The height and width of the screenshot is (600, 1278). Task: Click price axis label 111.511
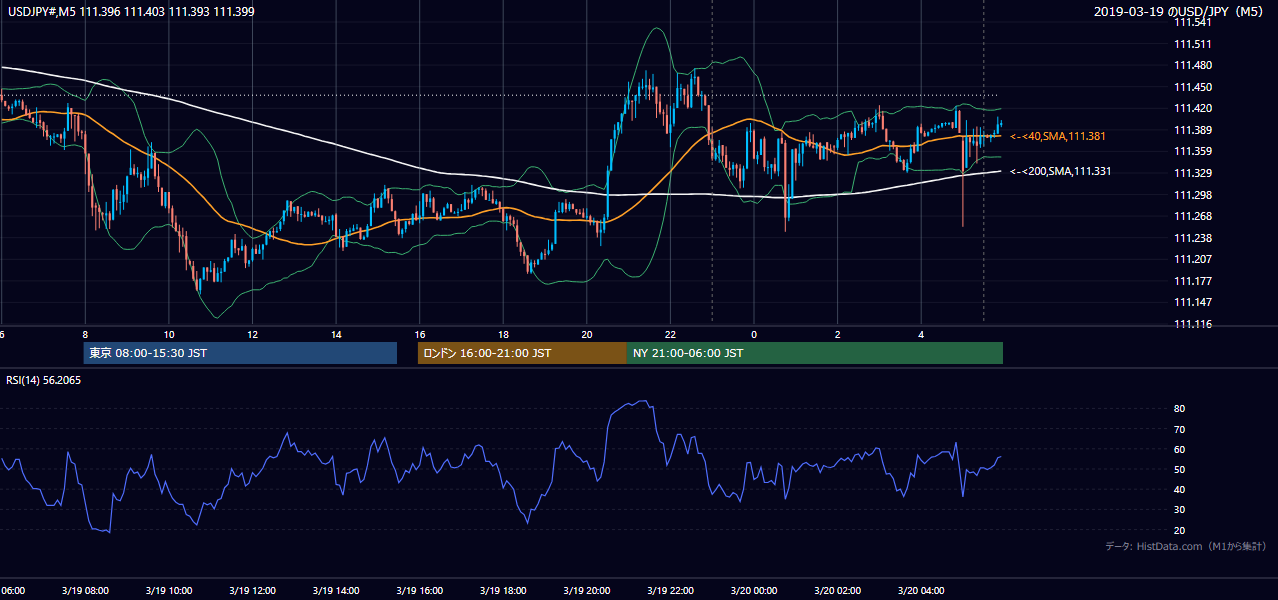1193,44
